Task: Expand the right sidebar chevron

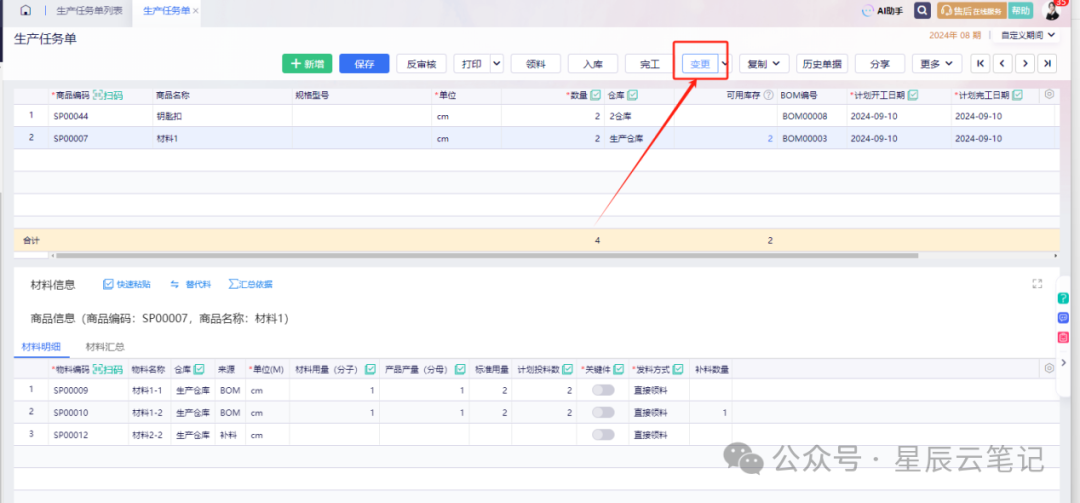Action: pos(1064,362)
